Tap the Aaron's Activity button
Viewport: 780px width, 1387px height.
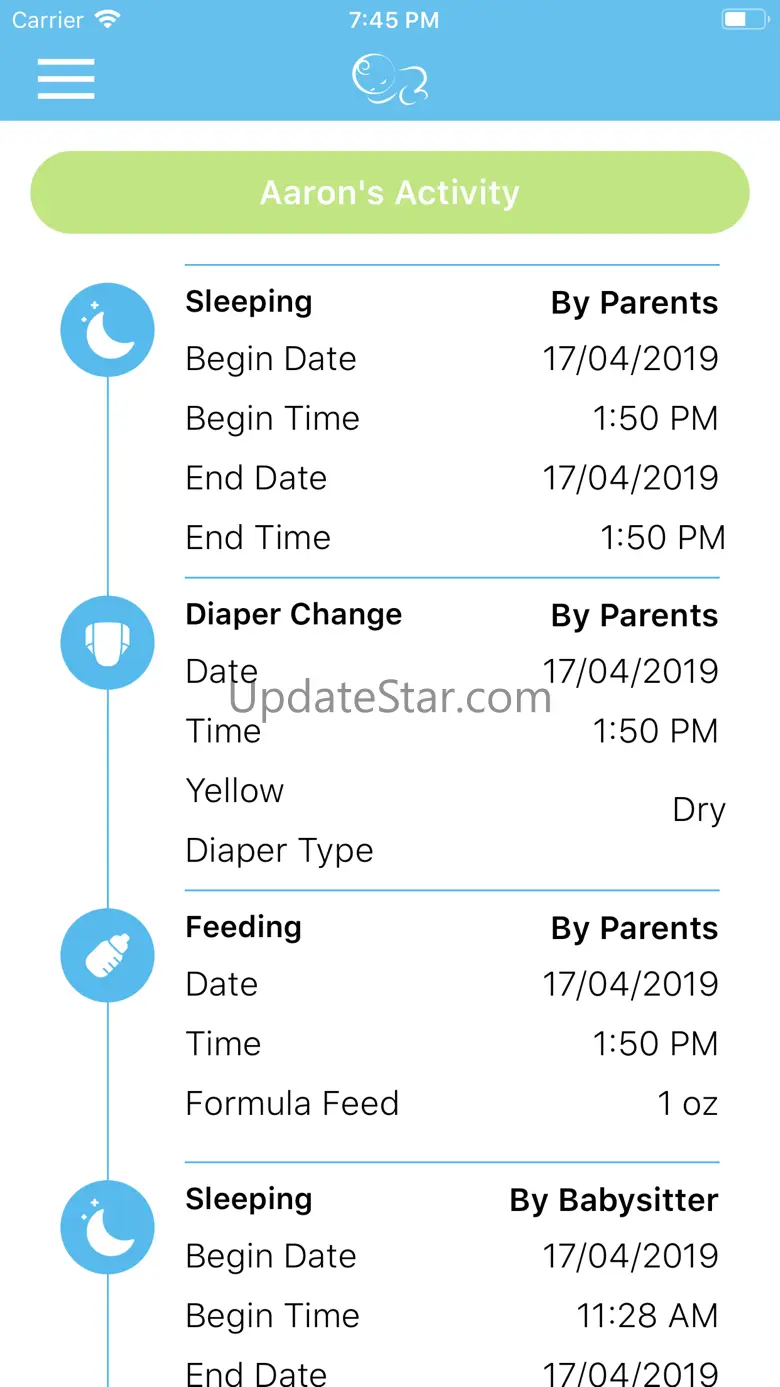(x=390, y=192)
